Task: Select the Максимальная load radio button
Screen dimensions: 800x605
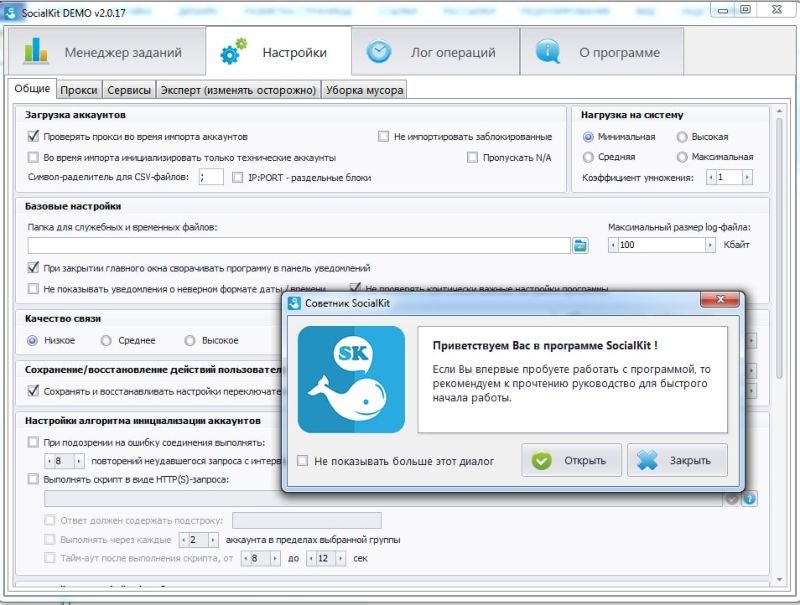Action: coord(682,157)
